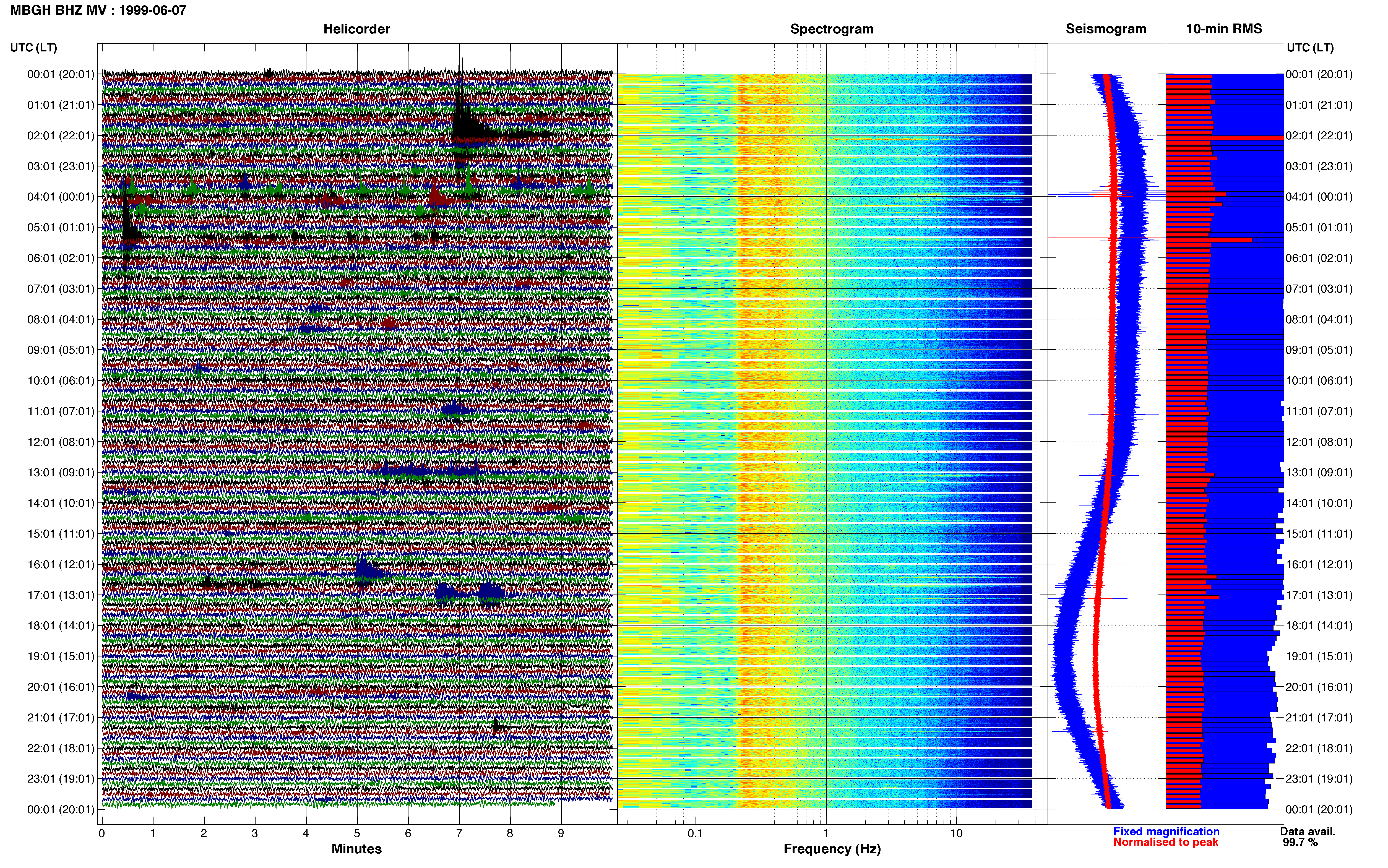Viewport: 1388px width, 868px height.
Task: Click the left time label '13:01 (09:01)'
Action: [60, 473]
